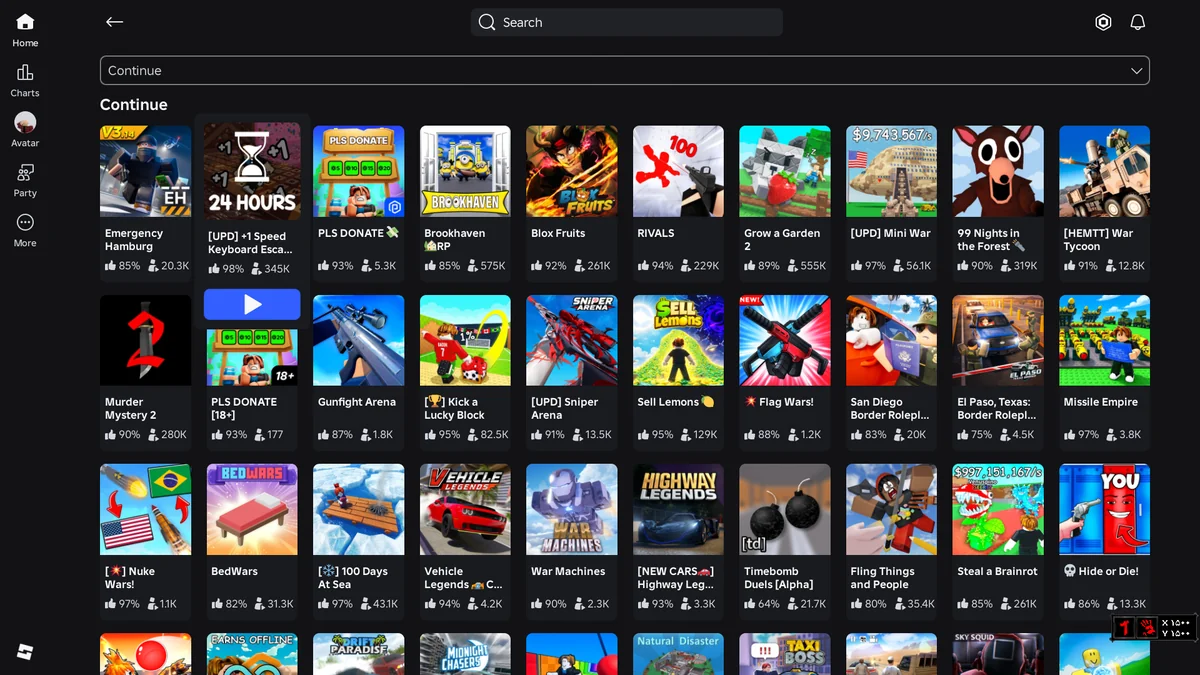
Task: Open the notifications bell
Action: 1137,22
